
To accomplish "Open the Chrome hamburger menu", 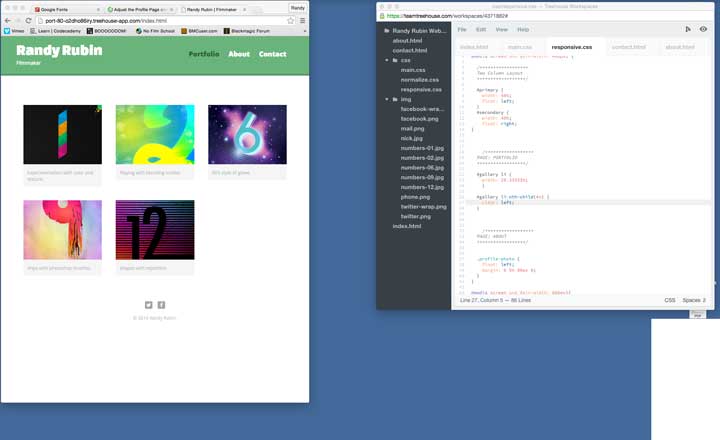I will [x=302, y=20].
